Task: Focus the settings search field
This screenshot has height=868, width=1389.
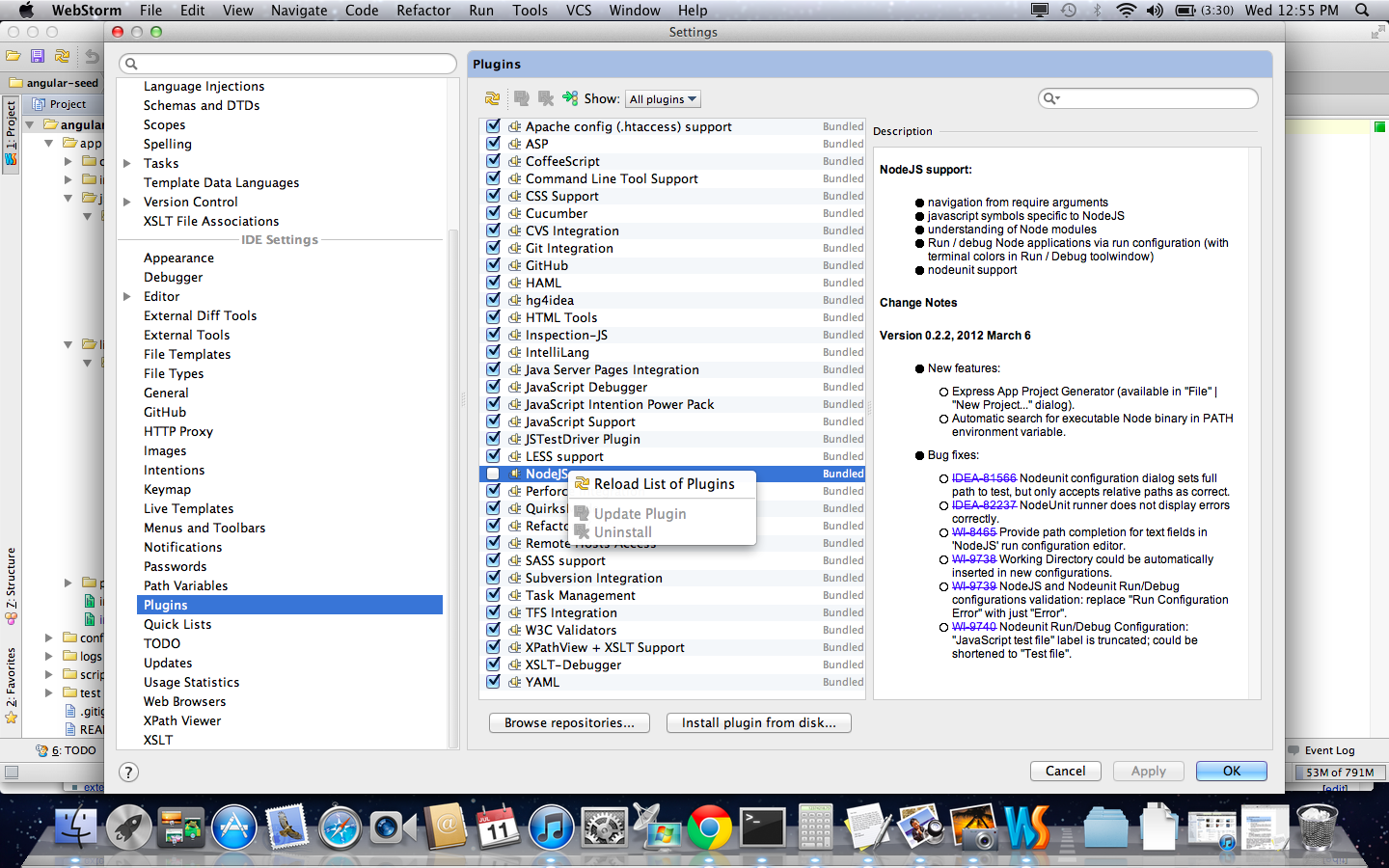Action: 287,64
